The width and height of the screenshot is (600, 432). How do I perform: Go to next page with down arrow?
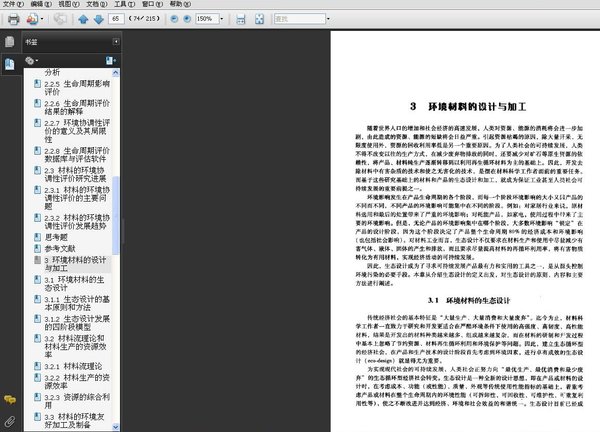(99, 19)
